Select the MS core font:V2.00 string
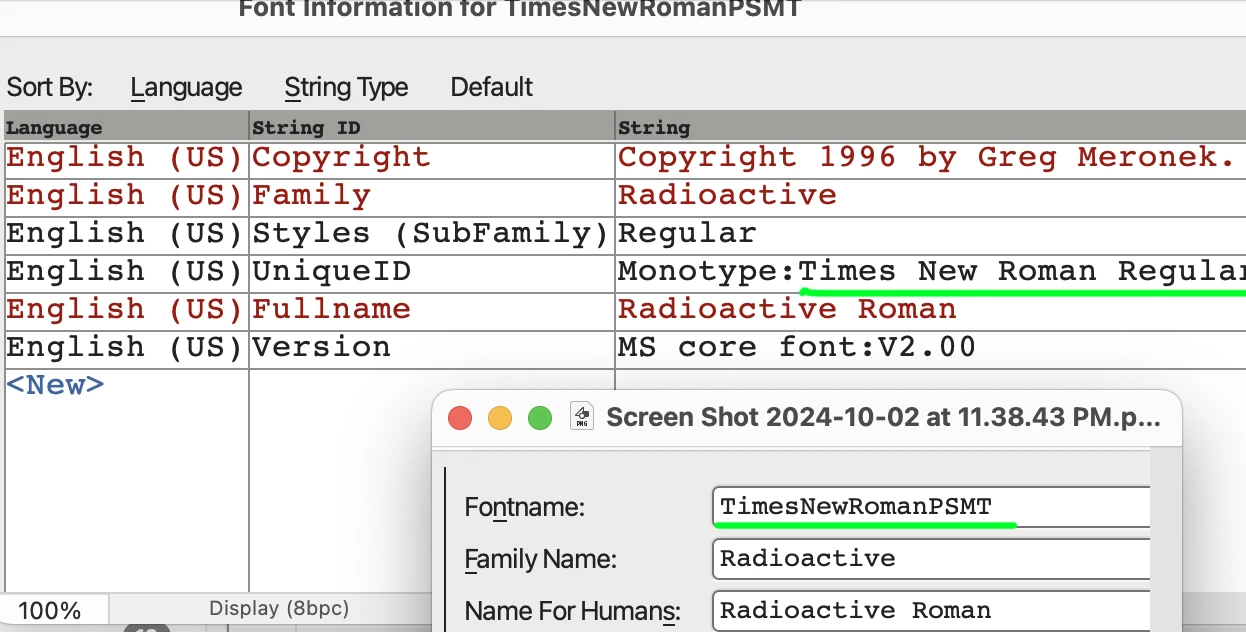The width and height of the screenshot is (1246, 632). tap(931, 347)
